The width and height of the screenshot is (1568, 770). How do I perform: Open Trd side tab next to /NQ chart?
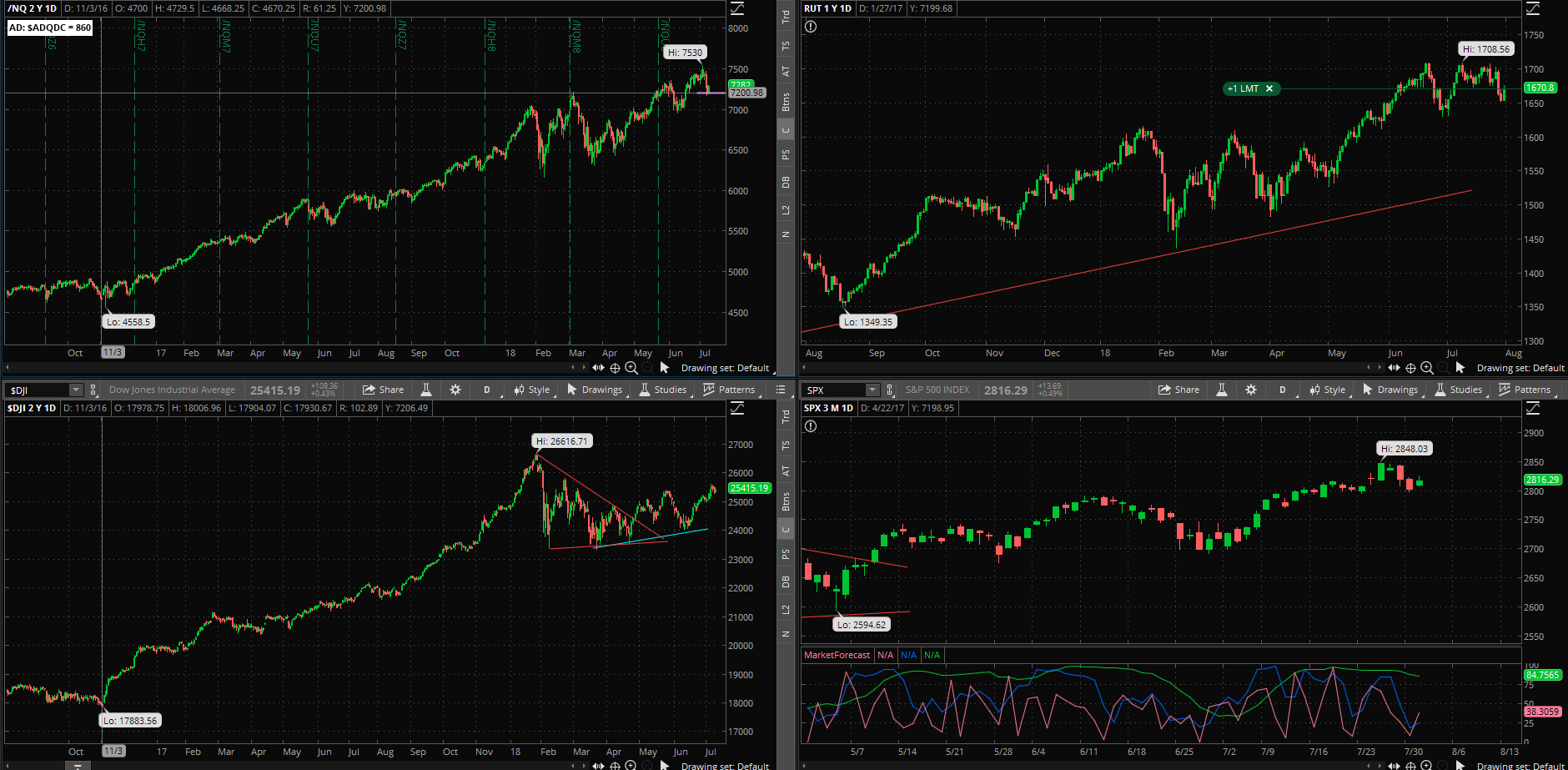click(x=786, y=16)
